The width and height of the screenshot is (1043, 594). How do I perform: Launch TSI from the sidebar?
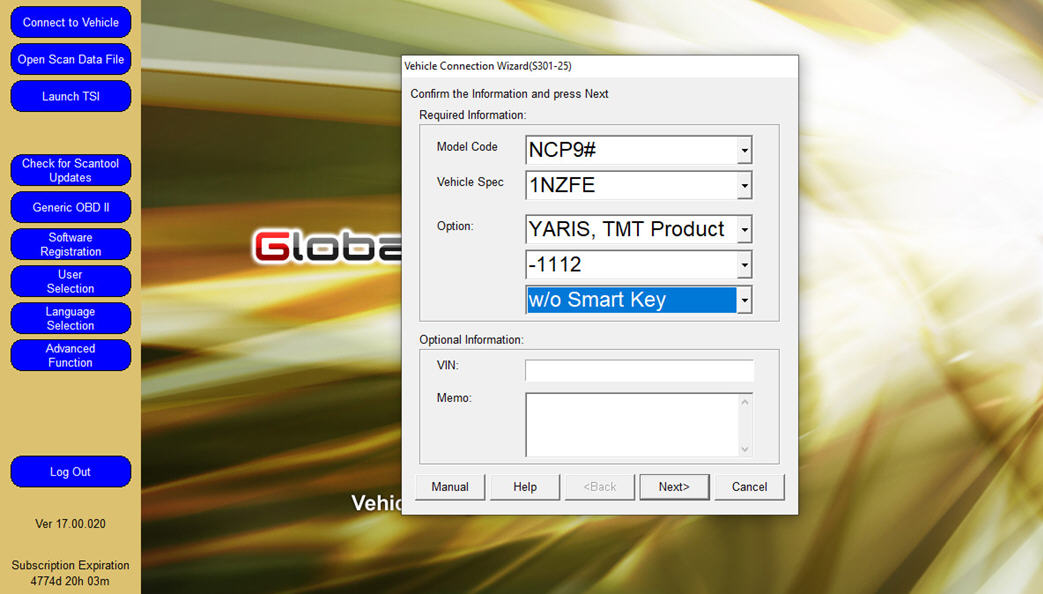pyautogui.click(x=71, y=96)
